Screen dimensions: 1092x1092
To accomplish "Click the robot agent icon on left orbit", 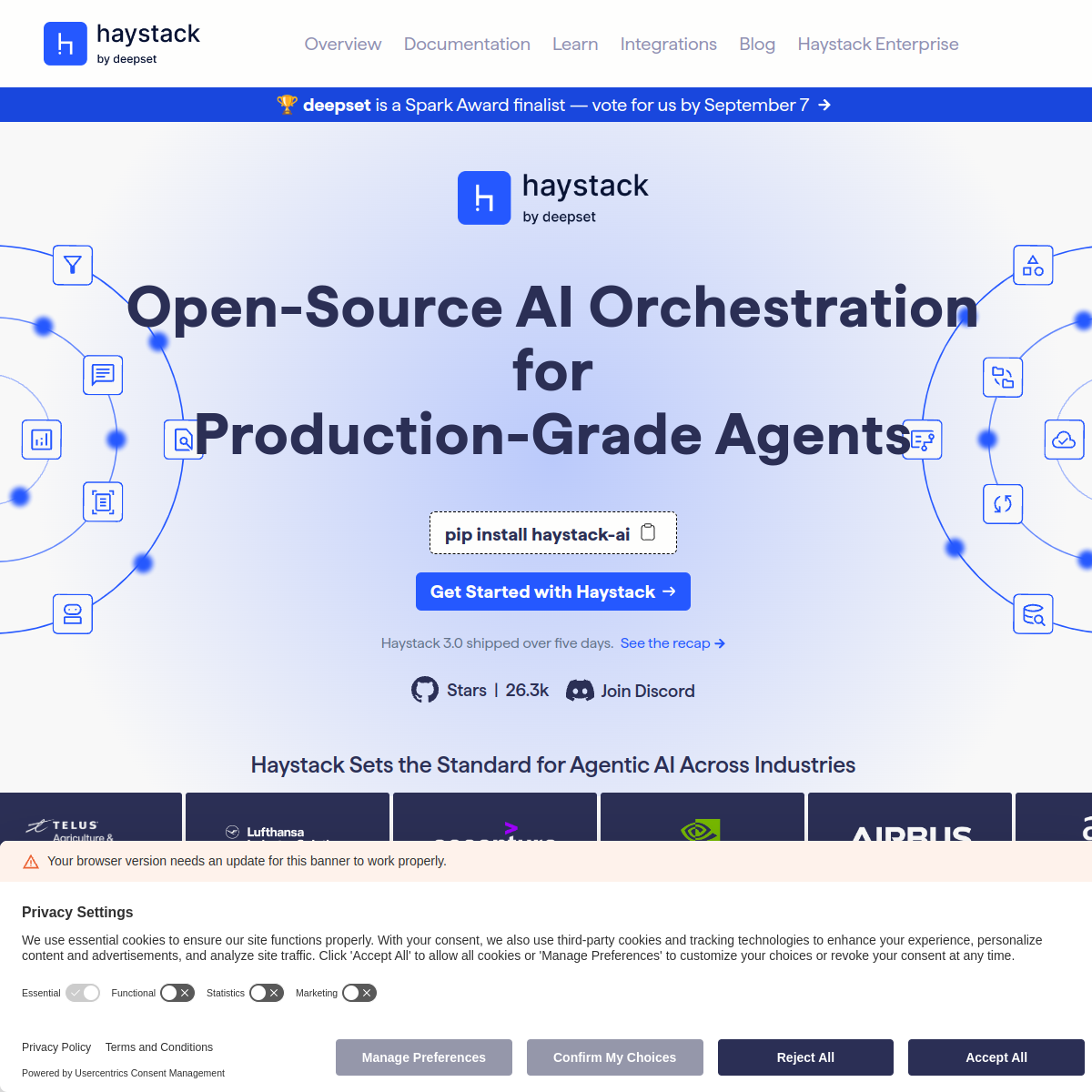I will [x=73, y=614].
